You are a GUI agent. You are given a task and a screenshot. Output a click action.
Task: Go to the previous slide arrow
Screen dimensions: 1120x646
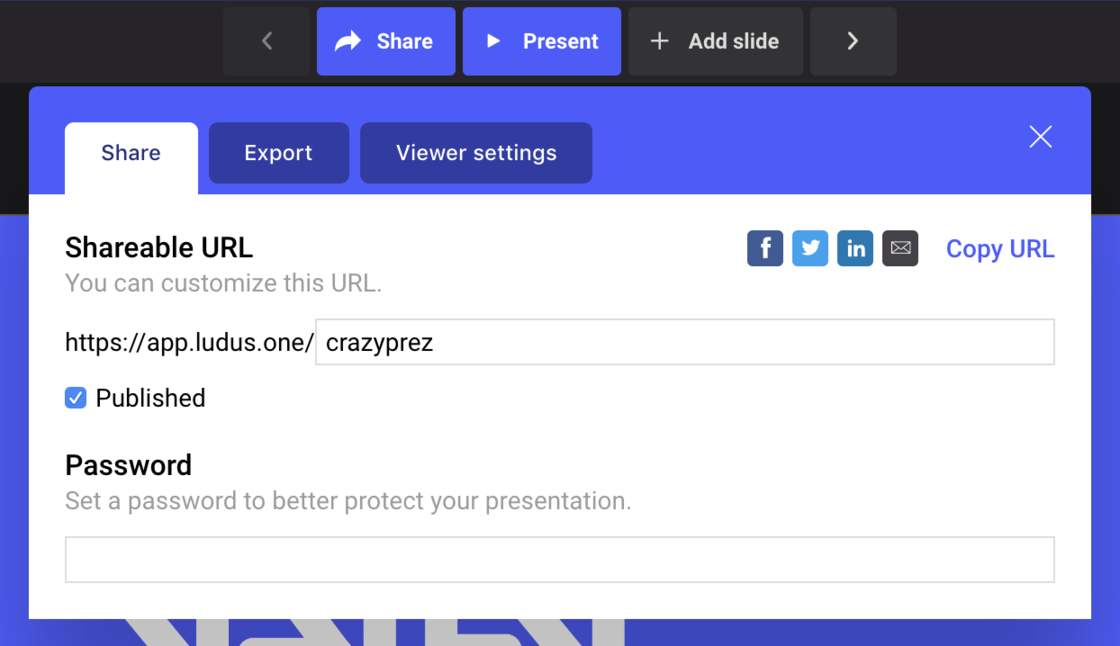click(x=266, y=41)
